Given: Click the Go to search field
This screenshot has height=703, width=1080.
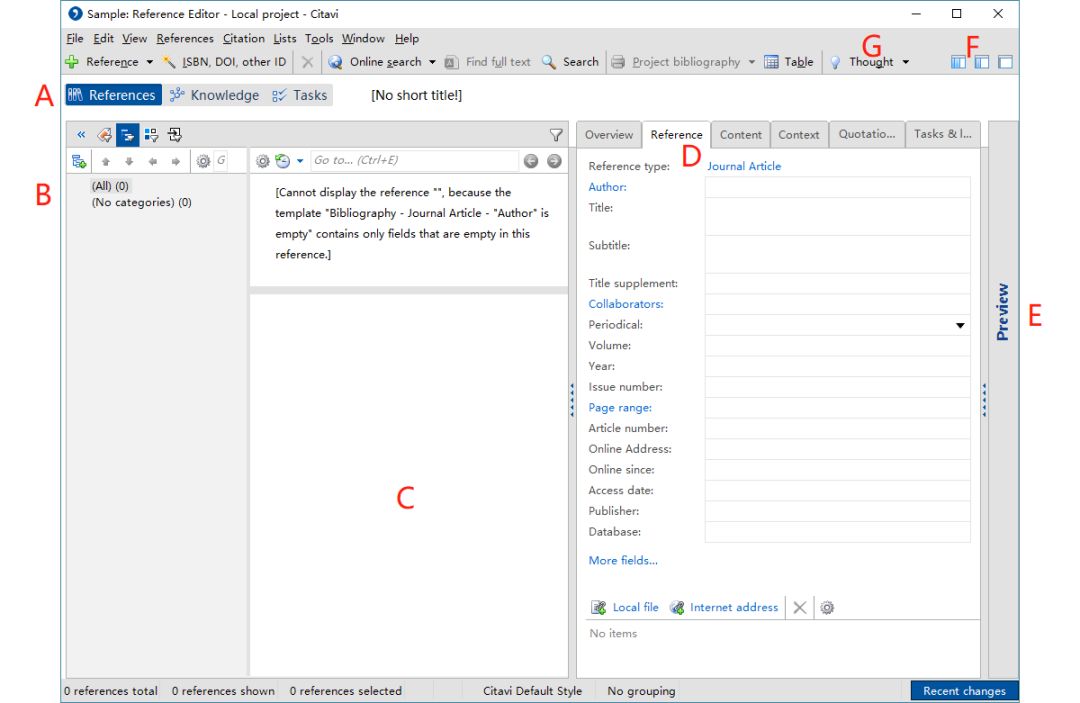Looking at the screenshot, I should [415, 160].
